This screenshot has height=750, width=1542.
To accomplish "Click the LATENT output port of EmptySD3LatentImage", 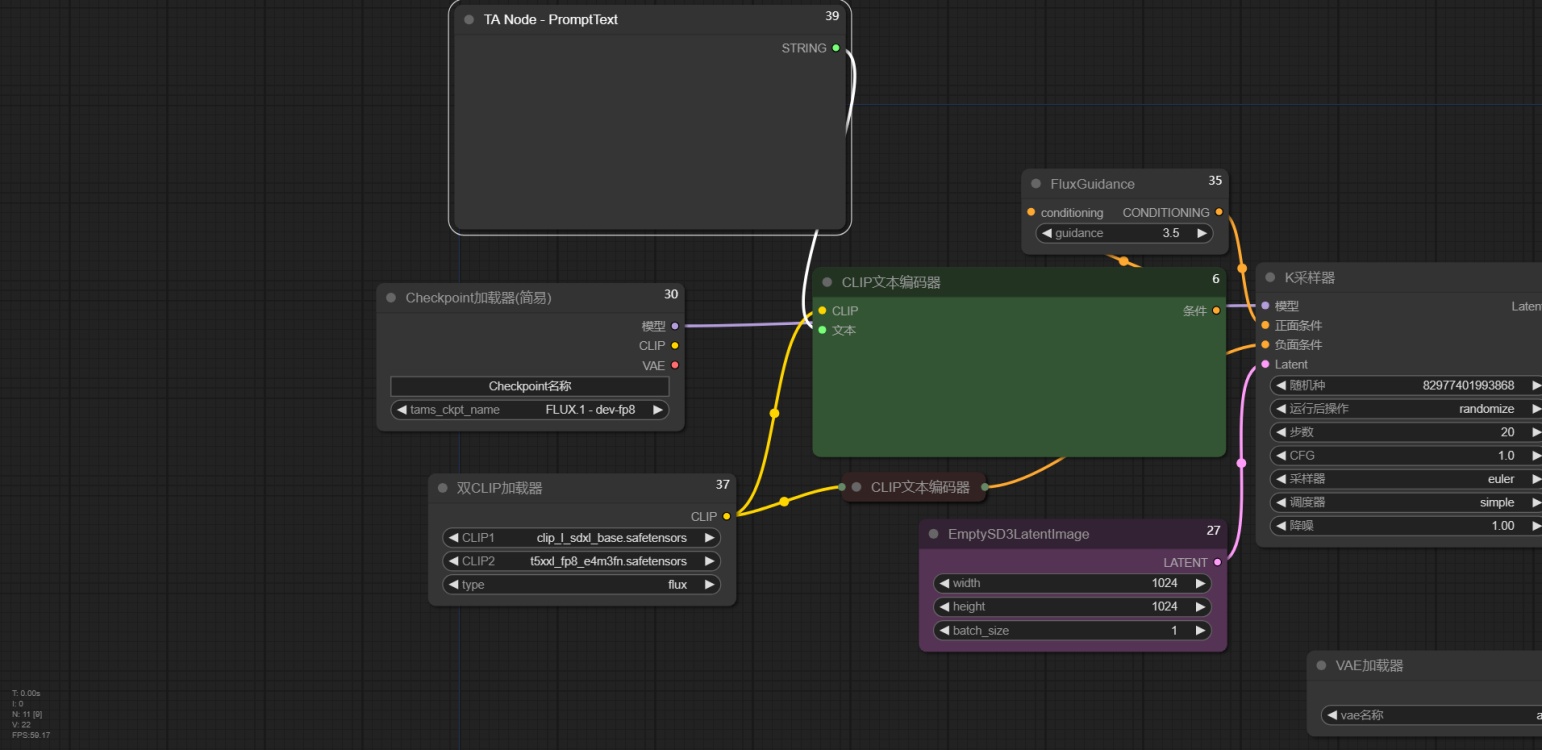I will click(x=1217, y=562).
